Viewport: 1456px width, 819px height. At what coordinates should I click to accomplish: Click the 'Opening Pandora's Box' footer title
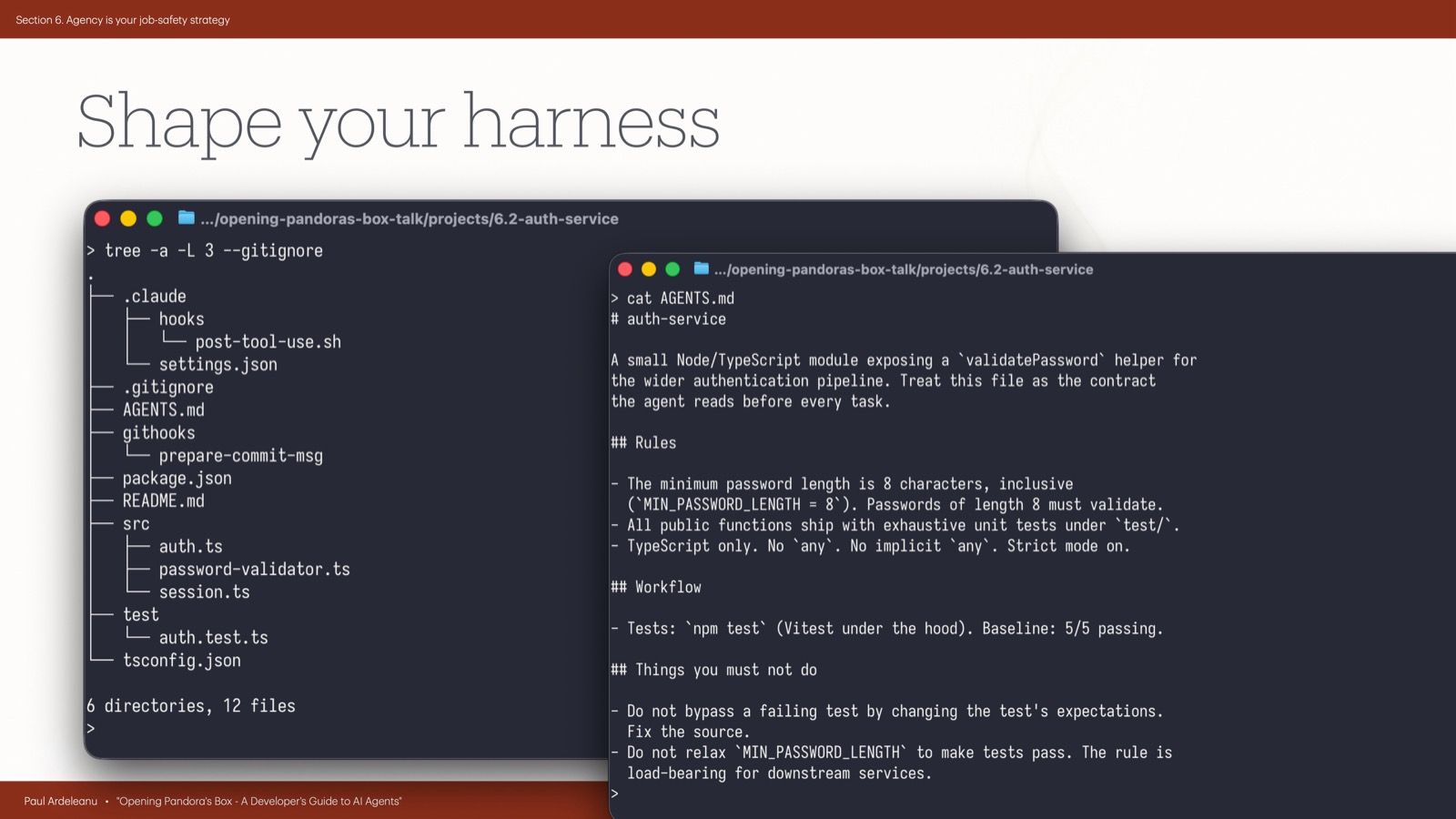(x=259, y=801)
